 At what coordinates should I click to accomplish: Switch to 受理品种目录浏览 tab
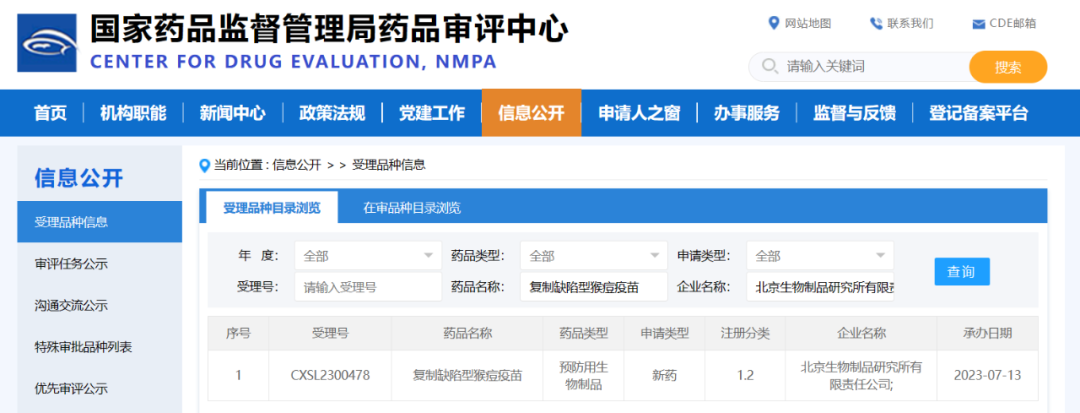coord(272,207)
